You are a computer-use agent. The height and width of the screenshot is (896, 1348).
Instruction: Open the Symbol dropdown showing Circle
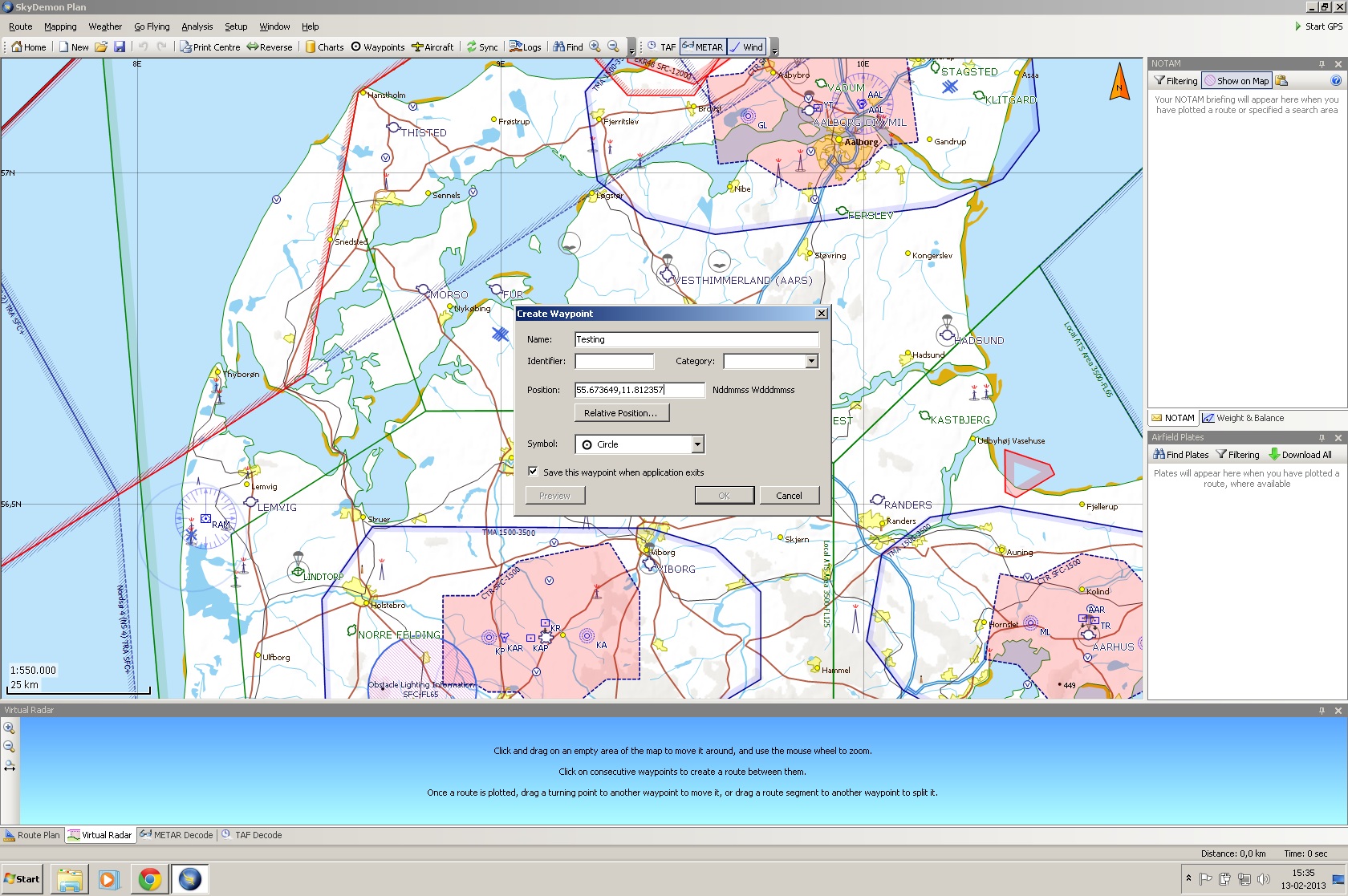[697, 444]
